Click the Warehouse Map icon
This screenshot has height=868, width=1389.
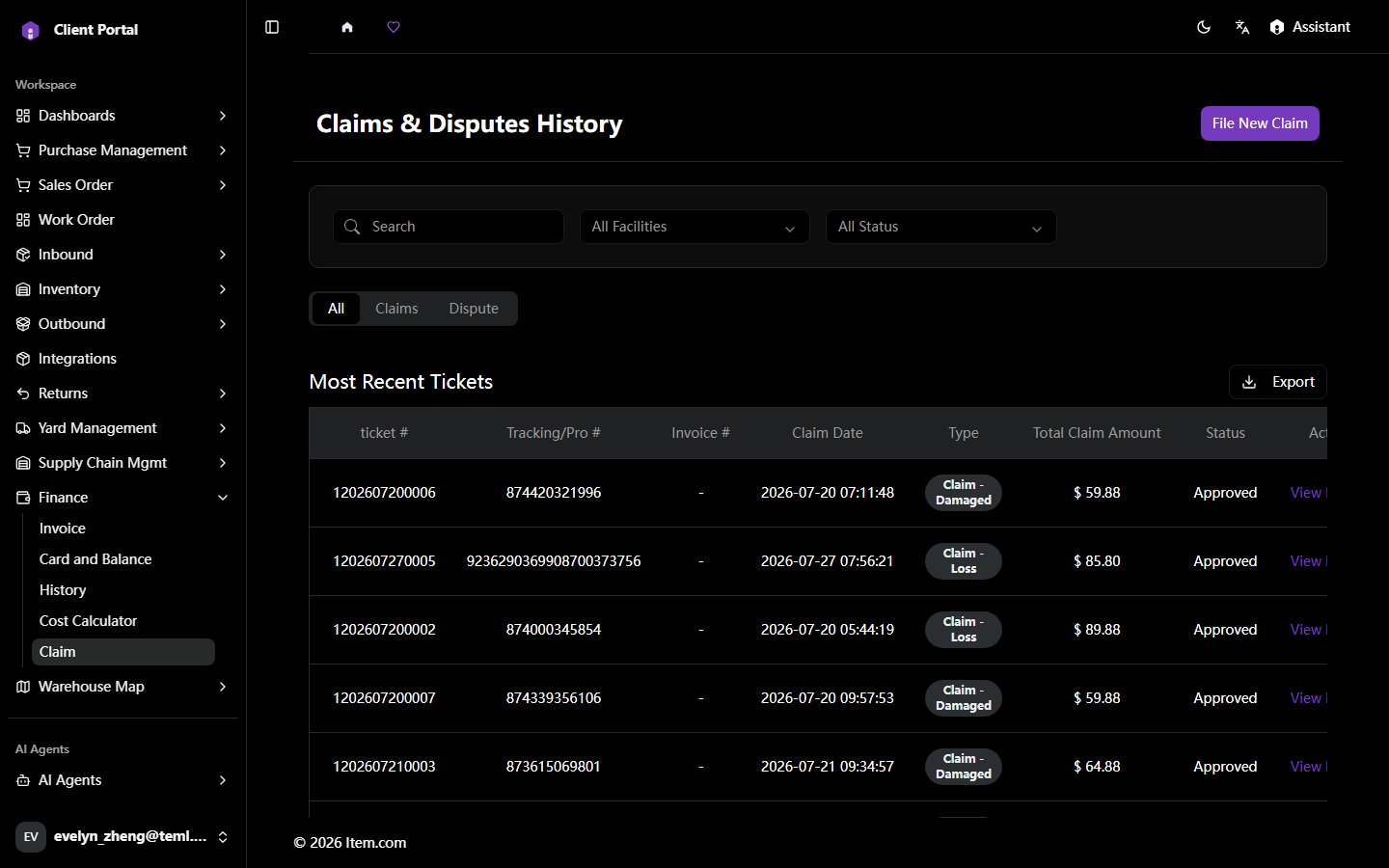point(23,687)
